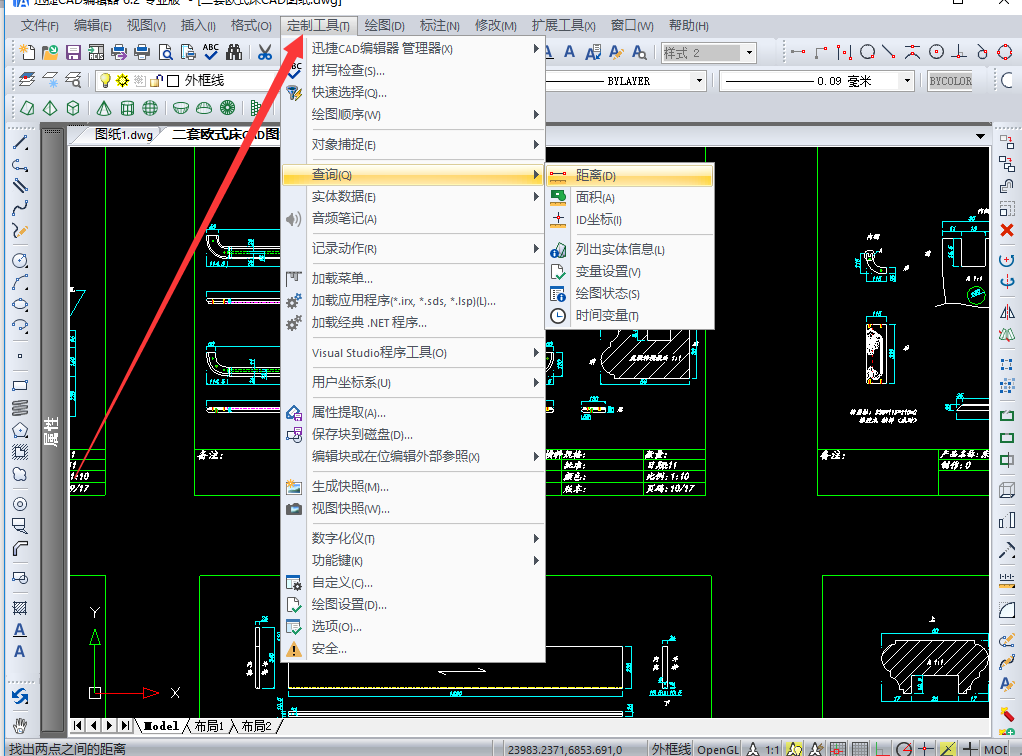Open the drawing tabs list arrow
Screen dimensions: 1022x756
[980, 136]
